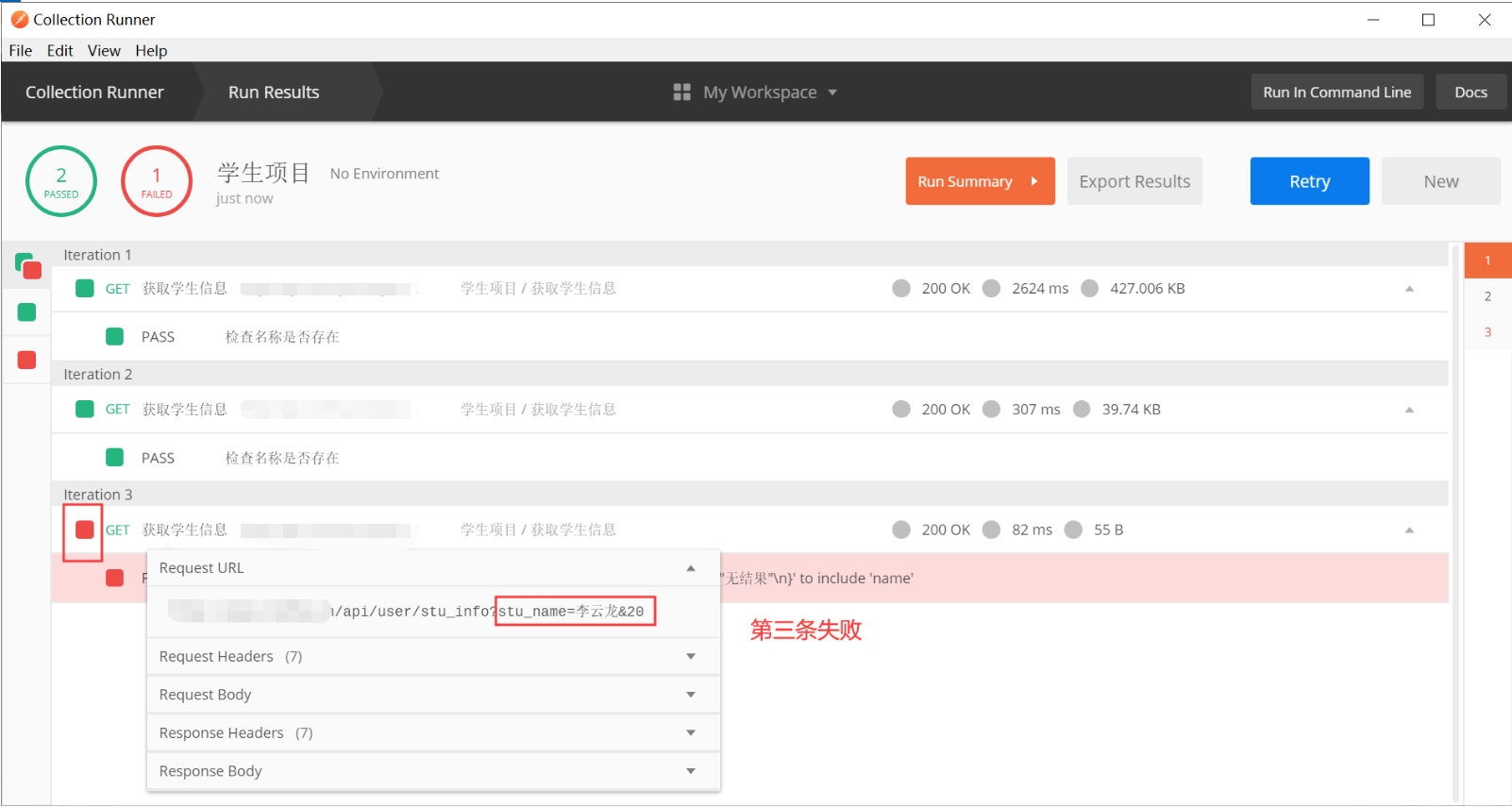Click the GET request name in Iteration 2
The height and width of the screenshot is (807, 1512).
(185, 409)
